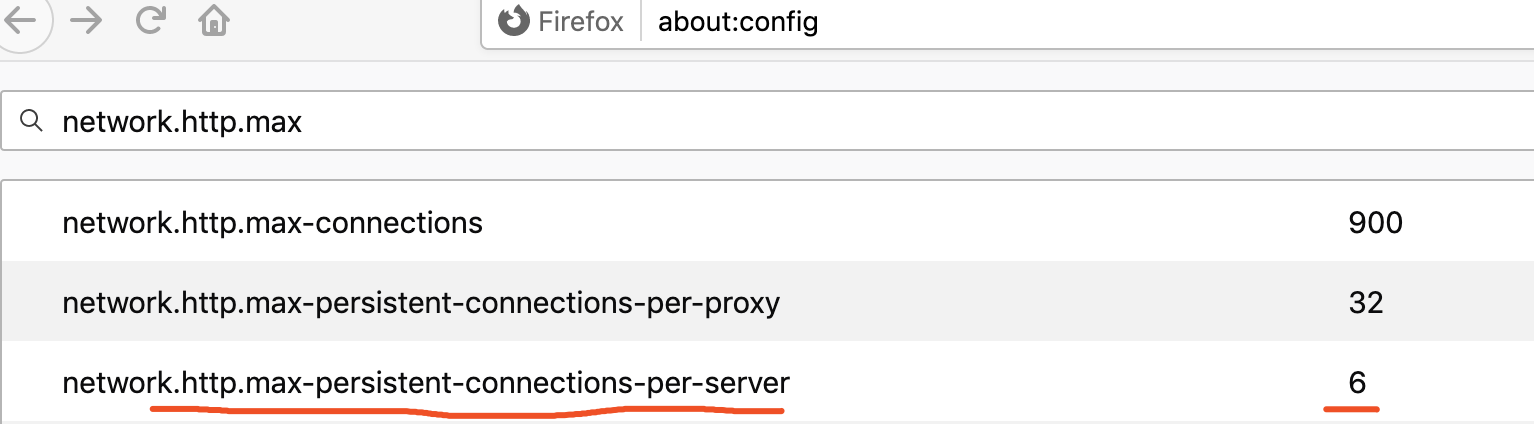
Task: Select max-persistent-connections-per-proxy preference name
Action: pyautogui.click(x=420, y=302)
